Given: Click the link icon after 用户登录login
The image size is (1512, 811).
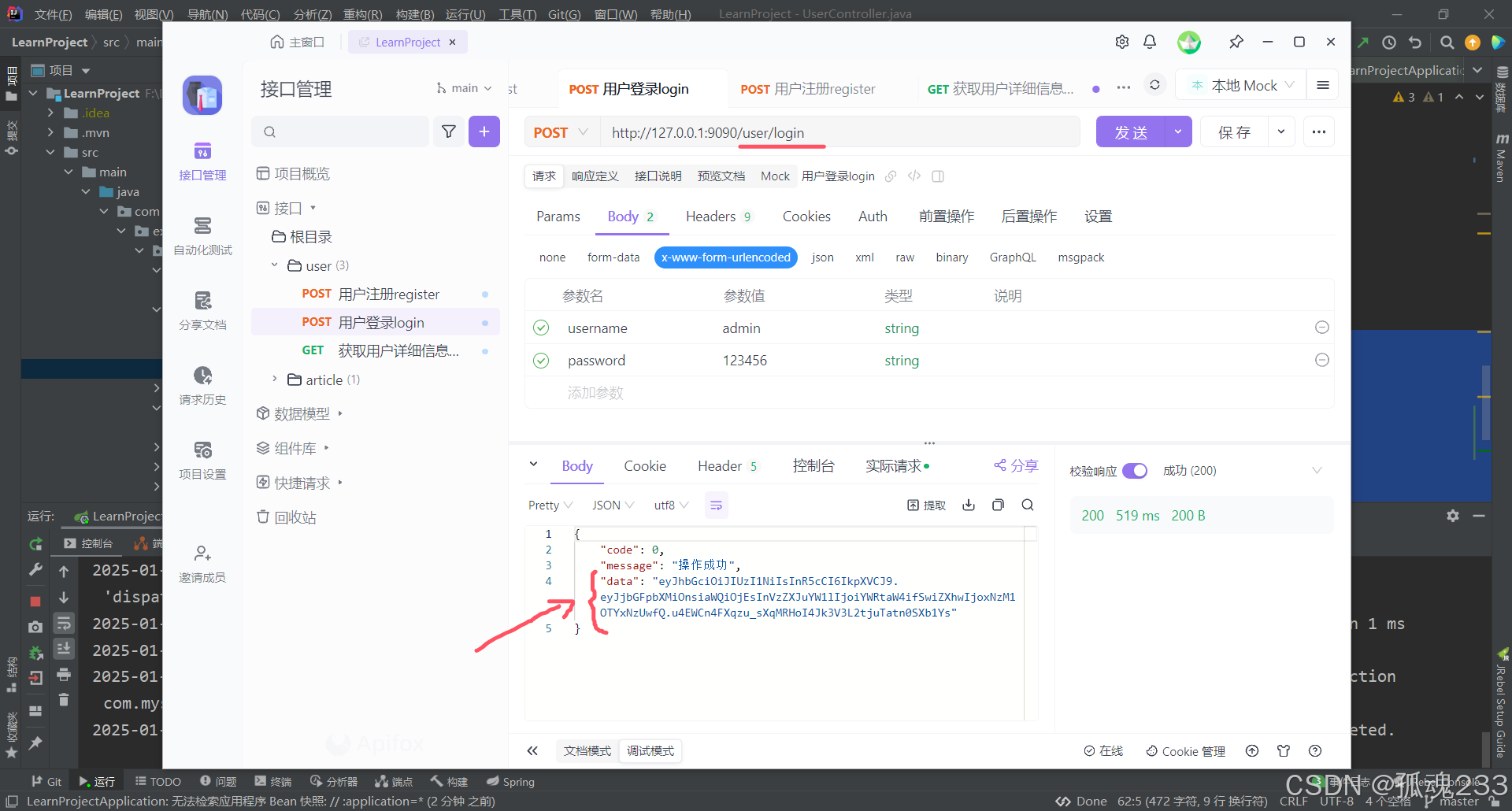Looking at the screenshot, I should tap(891, 176).
